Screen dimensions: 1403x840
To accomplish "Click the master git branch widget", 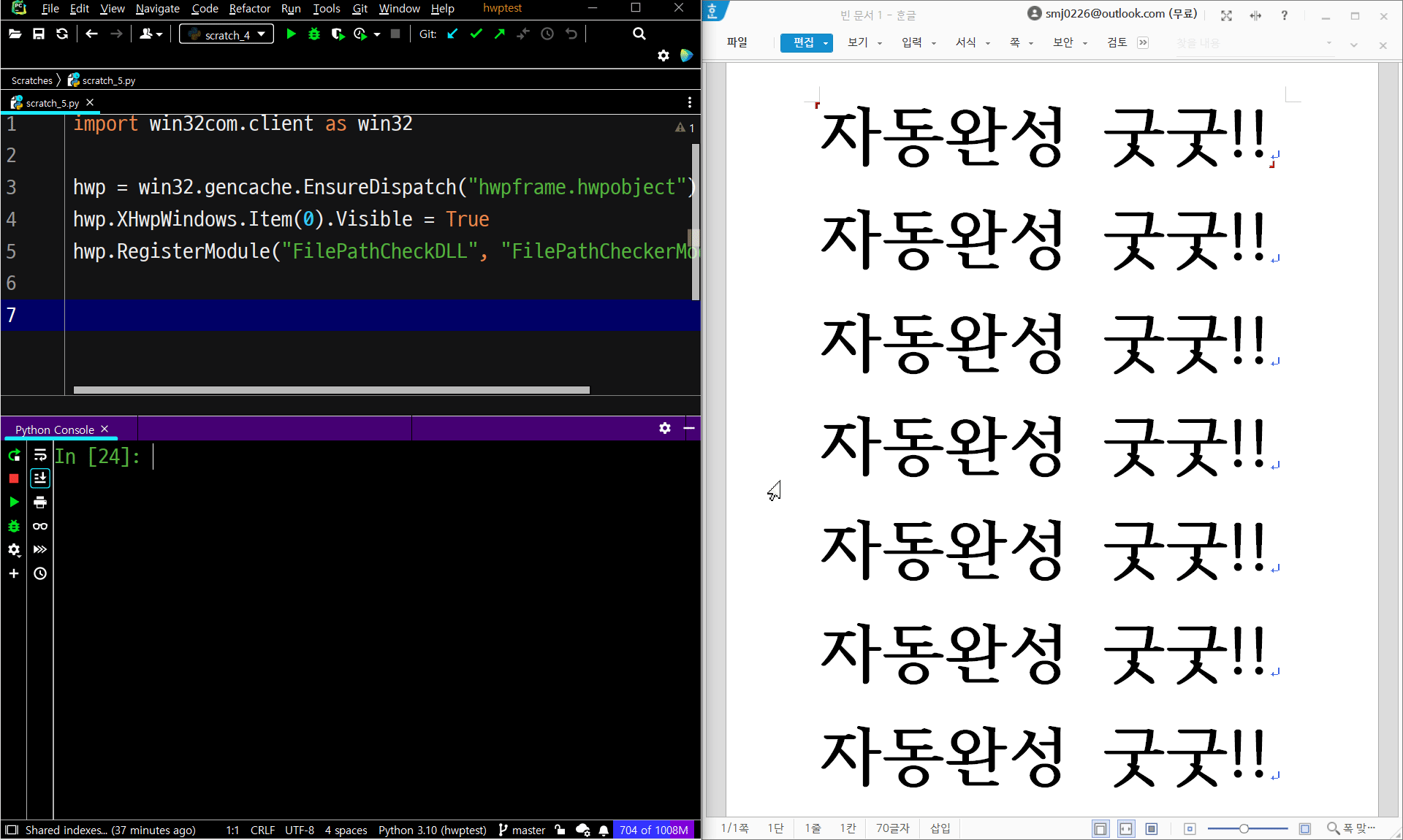I will click(522, 830).
